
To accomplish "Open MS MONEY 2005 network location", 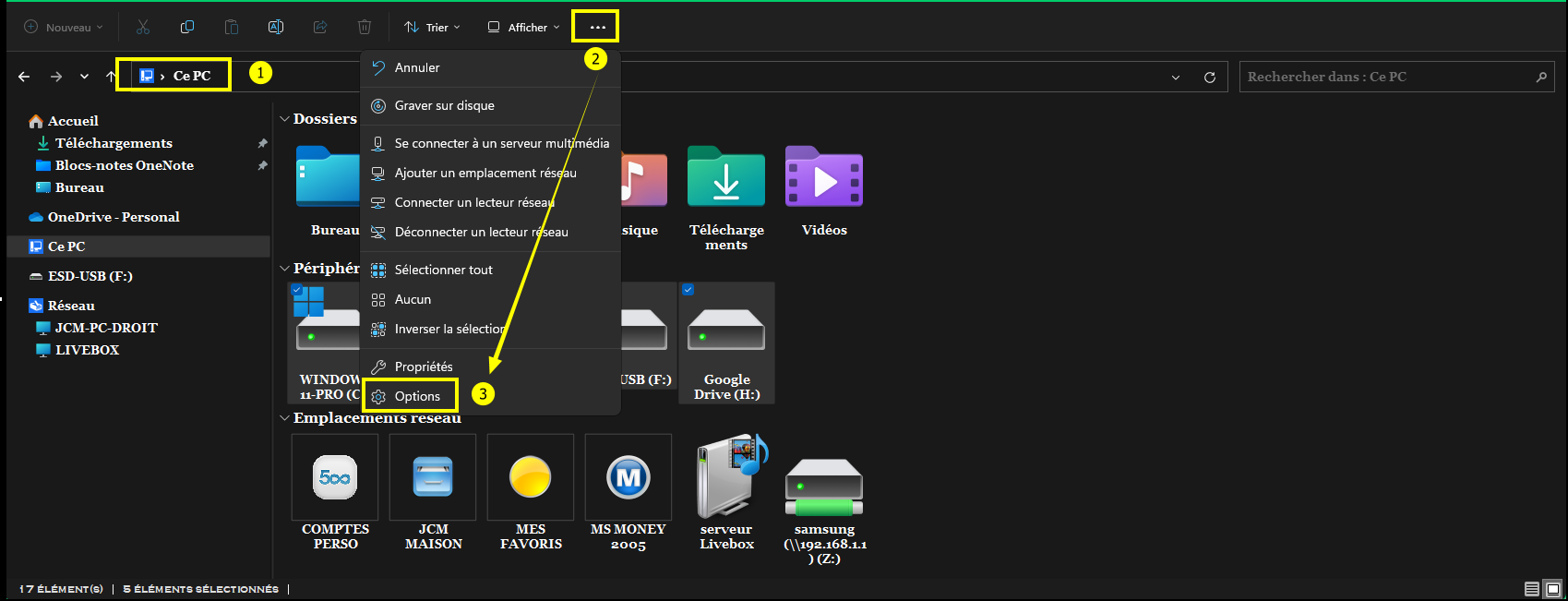I will pos(628,493).
